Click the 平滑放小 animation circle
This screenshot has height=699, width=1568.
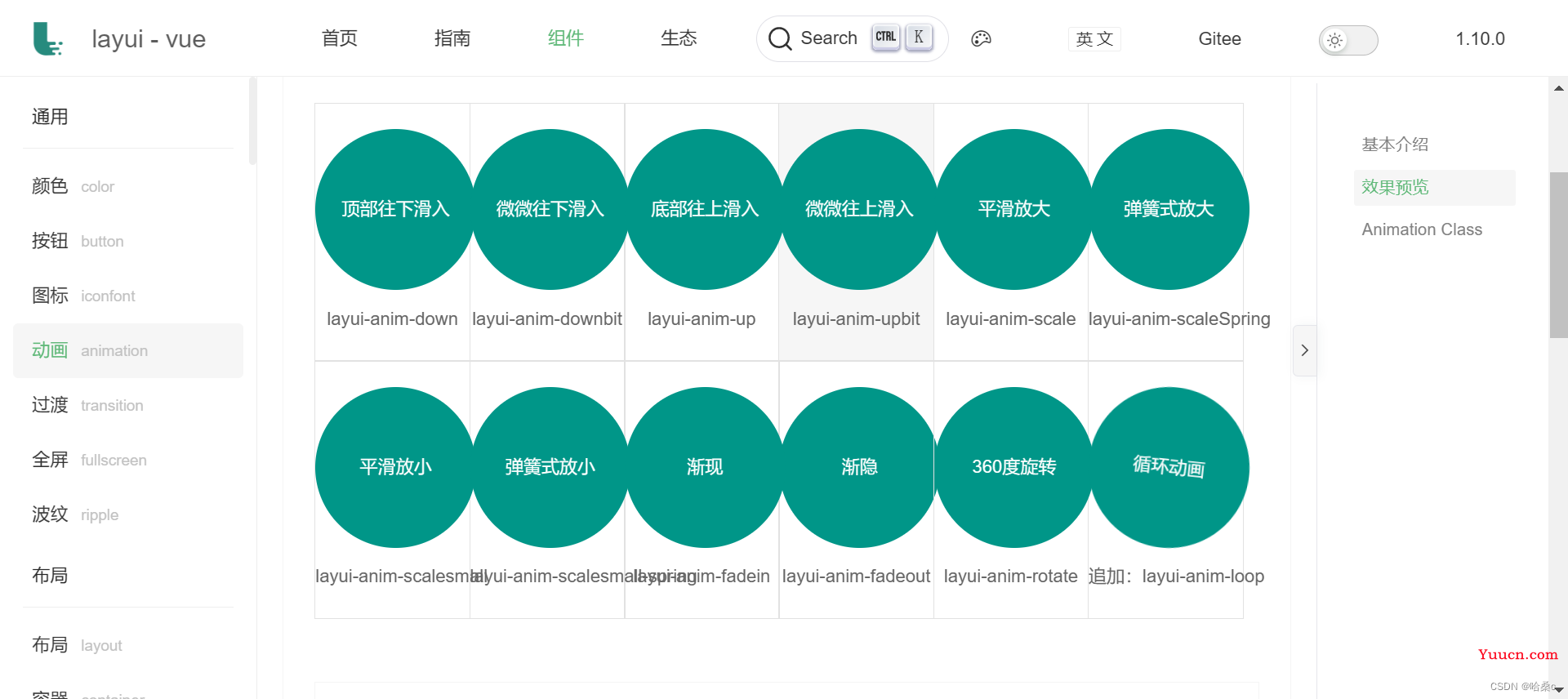click(395, 467)
